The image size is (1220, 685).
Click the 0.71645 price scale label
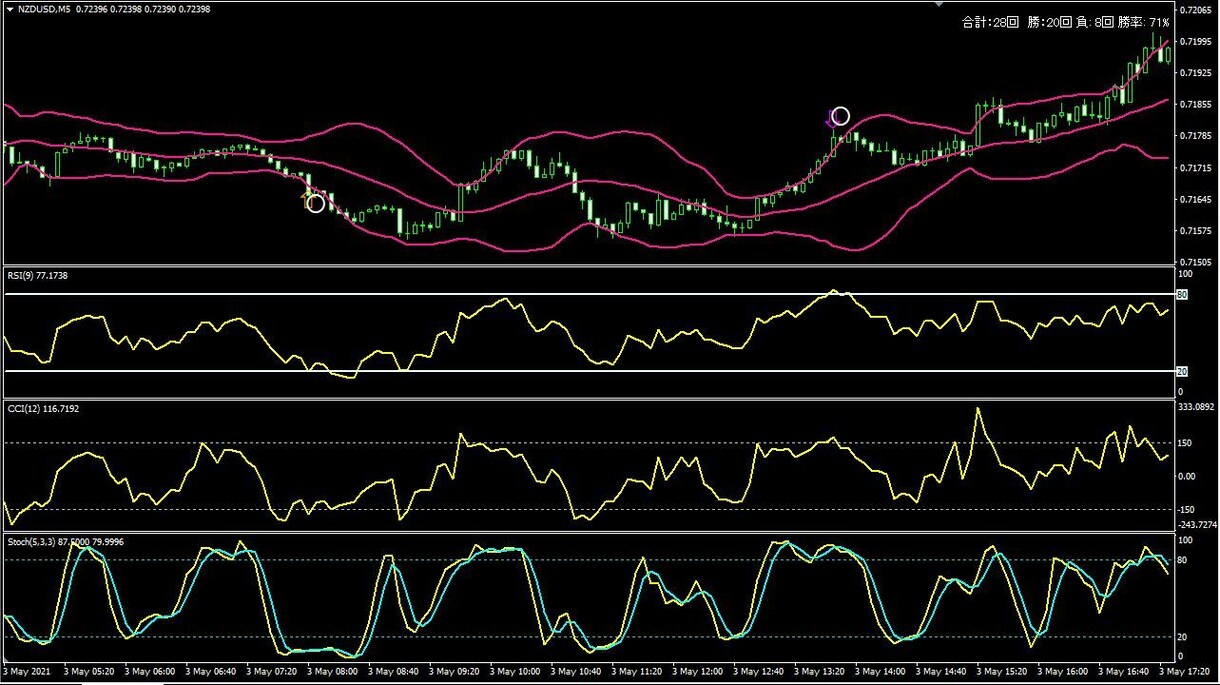tap(1196, 199)
